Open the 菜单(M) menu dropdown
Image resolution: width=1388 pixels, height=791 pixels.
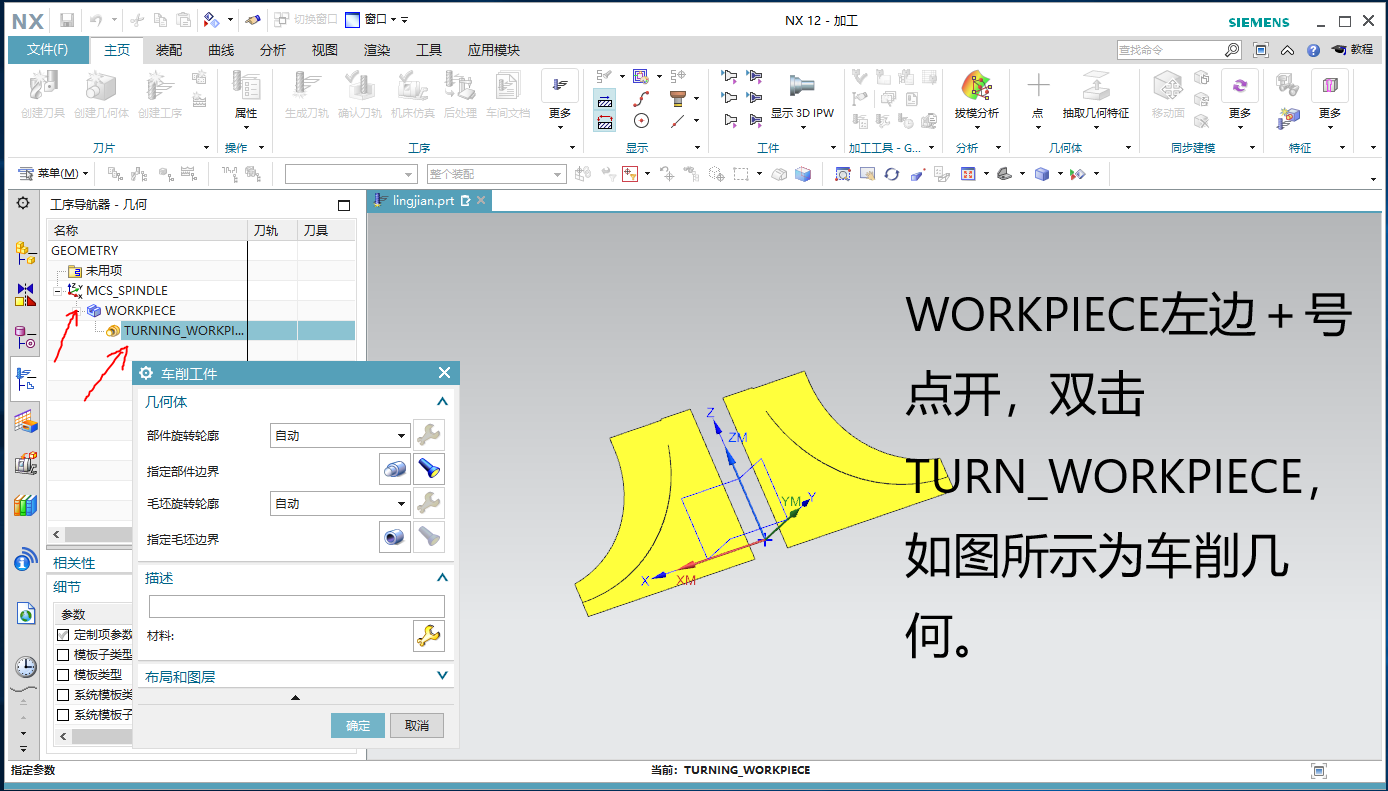pos(54,174)
